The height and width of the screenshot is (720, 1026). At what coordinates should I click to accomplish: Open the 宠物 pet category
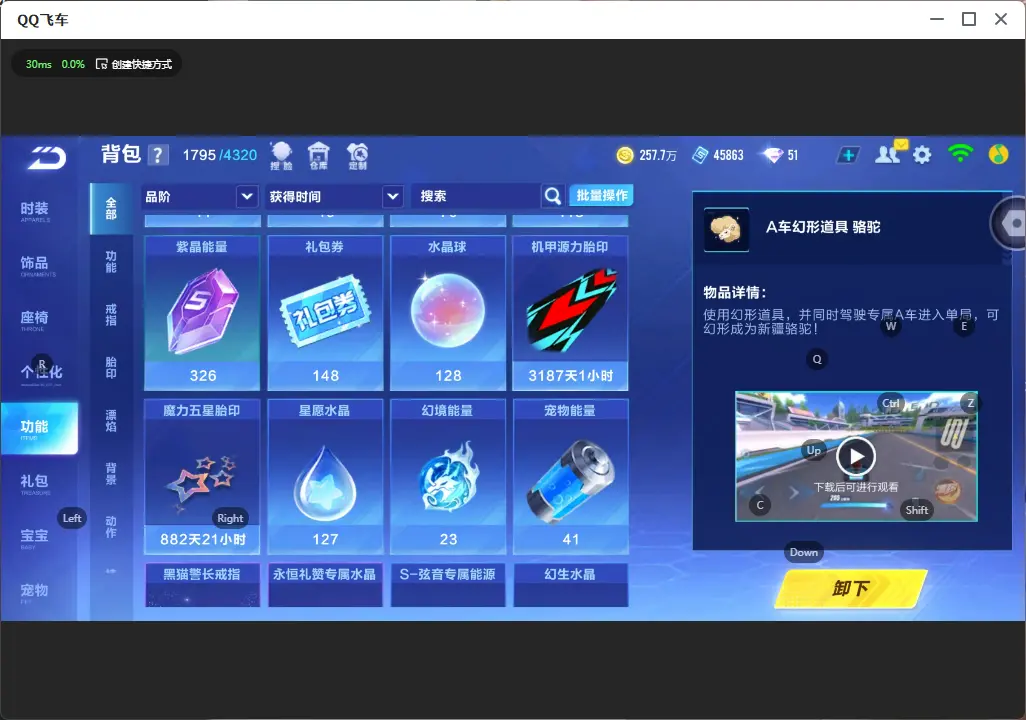pos(35,592)
